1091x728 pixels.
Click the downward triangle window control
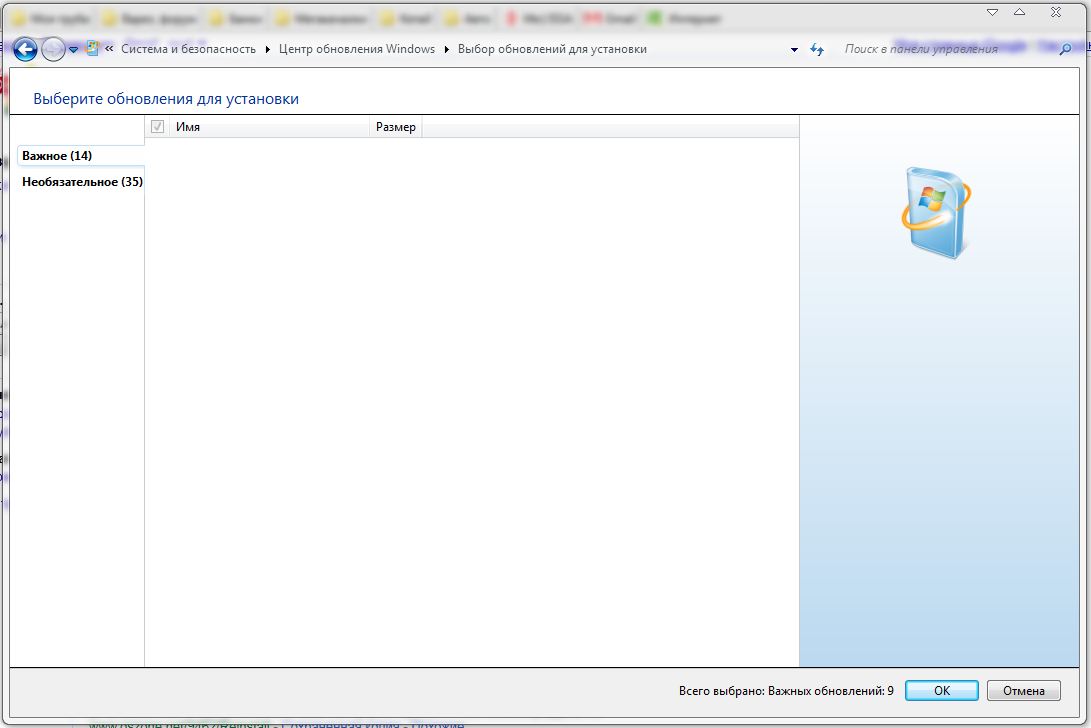tap(992, 13)
